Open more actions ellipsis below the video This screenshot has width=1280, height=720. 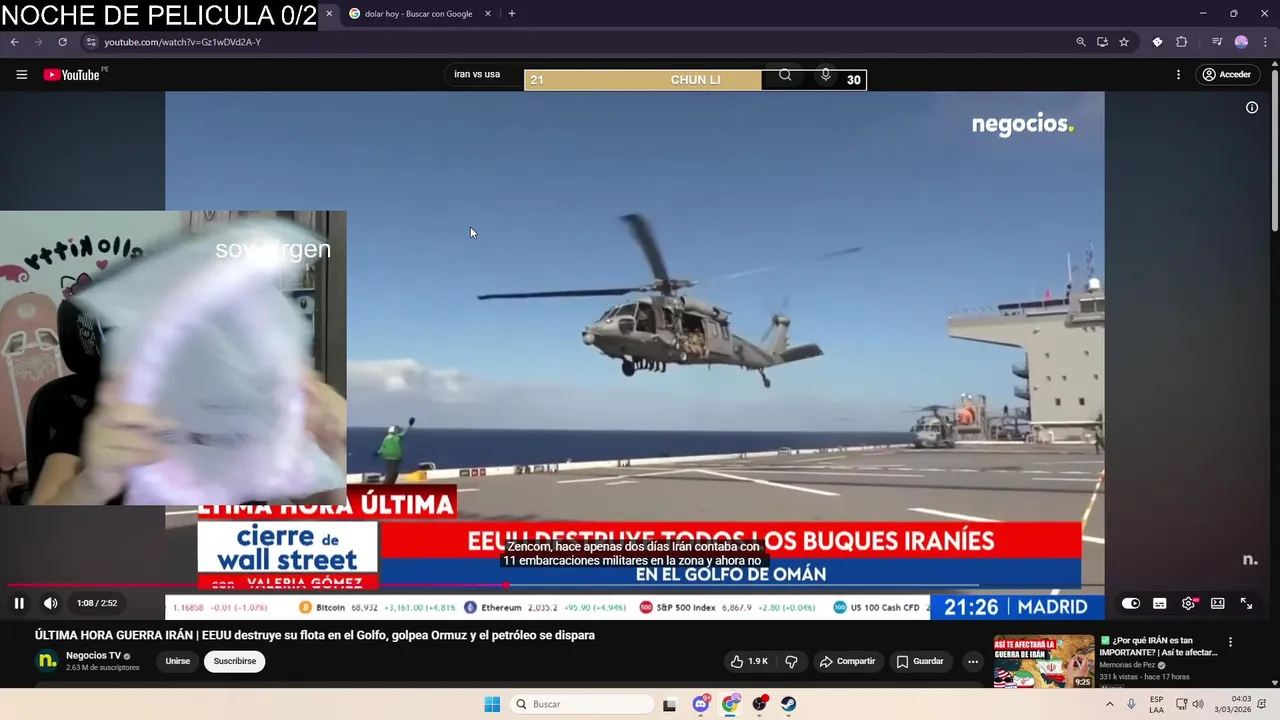[x=972, y=661]
